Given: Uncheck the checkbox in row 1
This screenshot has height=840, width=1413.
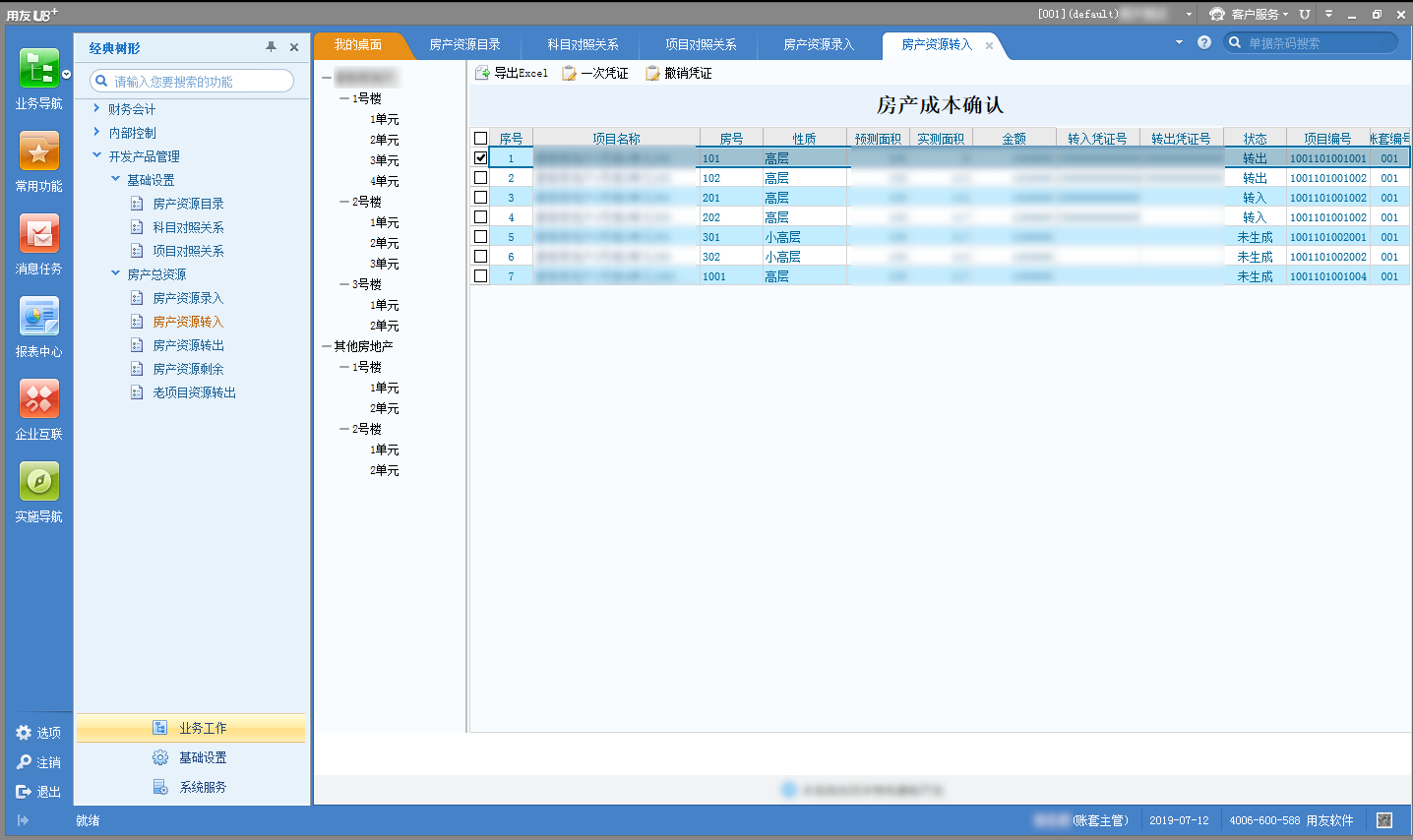Looking at the screenshot, I should click(481, 157).
